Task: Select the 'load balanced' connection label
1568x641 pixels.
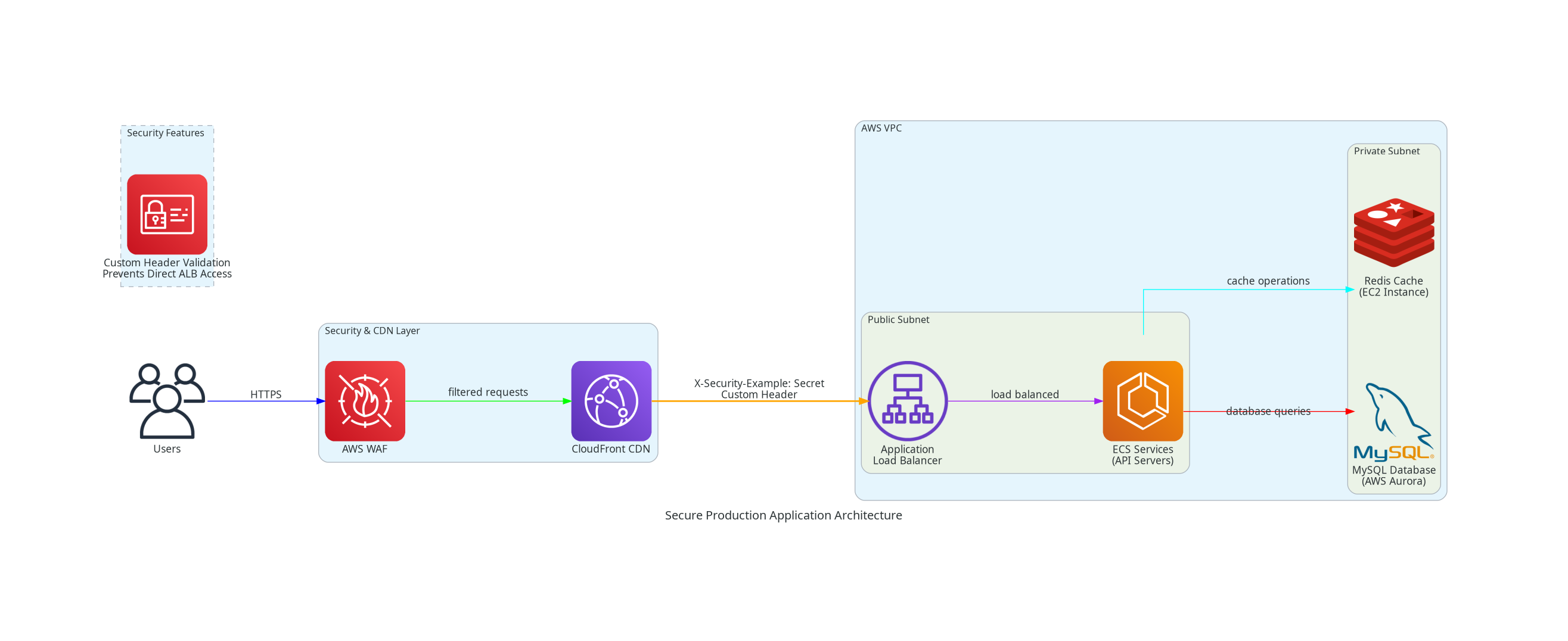Action: point(1024,394)
